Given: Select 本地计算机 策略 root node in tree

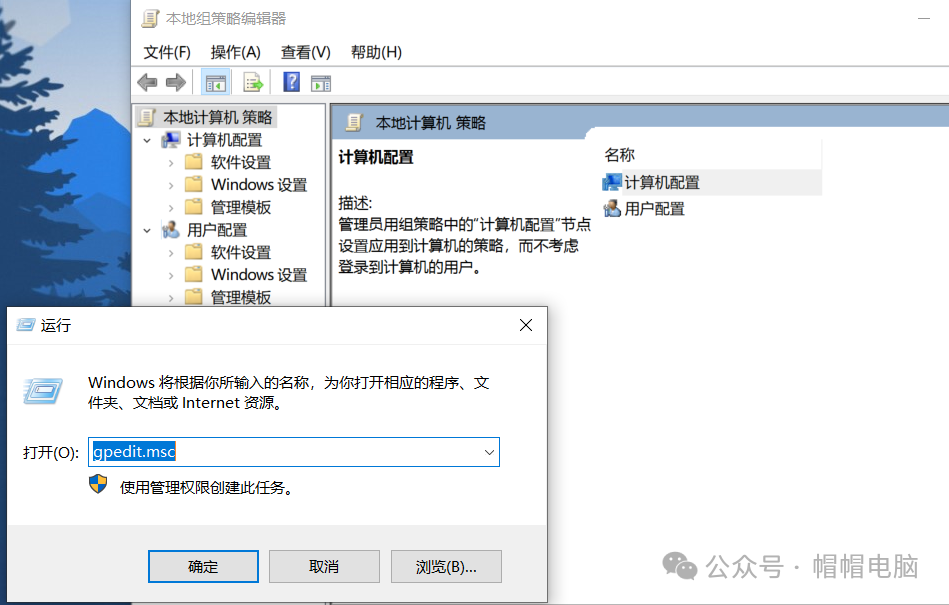Looking at the screenshot, I should click(x=217, y=117).
